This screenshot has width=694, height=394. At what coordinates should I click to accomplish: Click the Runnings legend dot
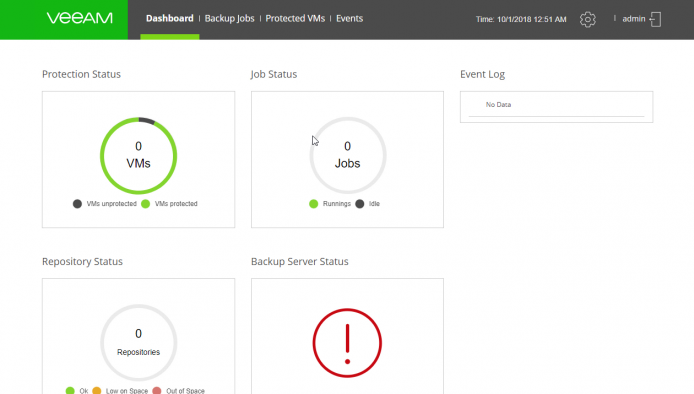313,204
